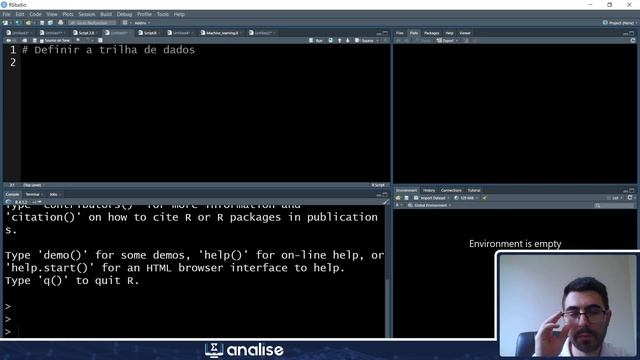Open the Edit menu
The width and height of the screenshot is (640, 360).
20,14
